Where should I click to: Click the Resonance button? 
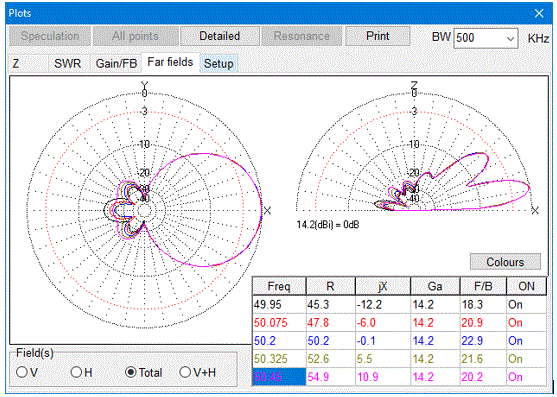302,36
